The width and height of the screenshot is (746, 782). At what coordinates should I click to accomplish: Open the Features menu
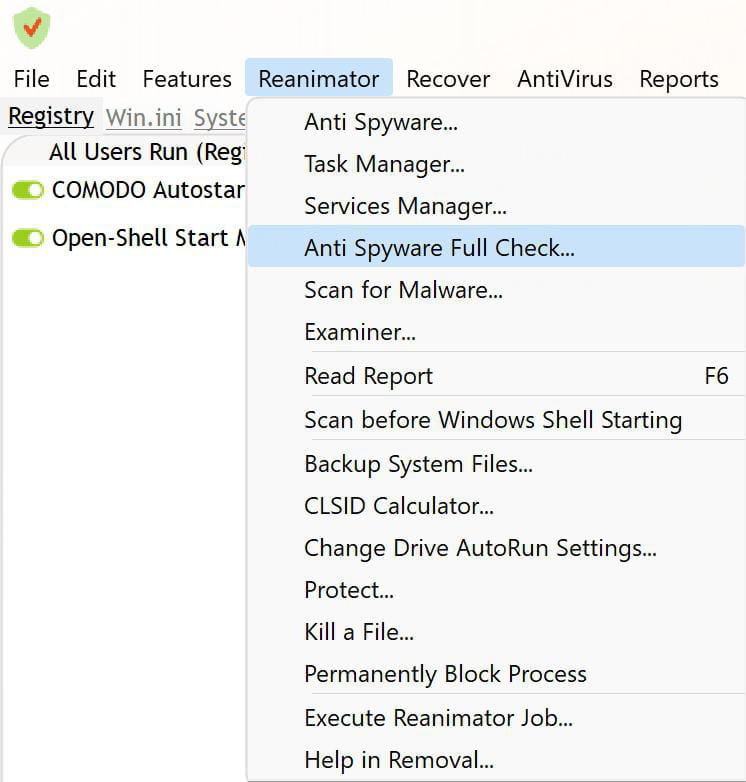coord(187,79)
